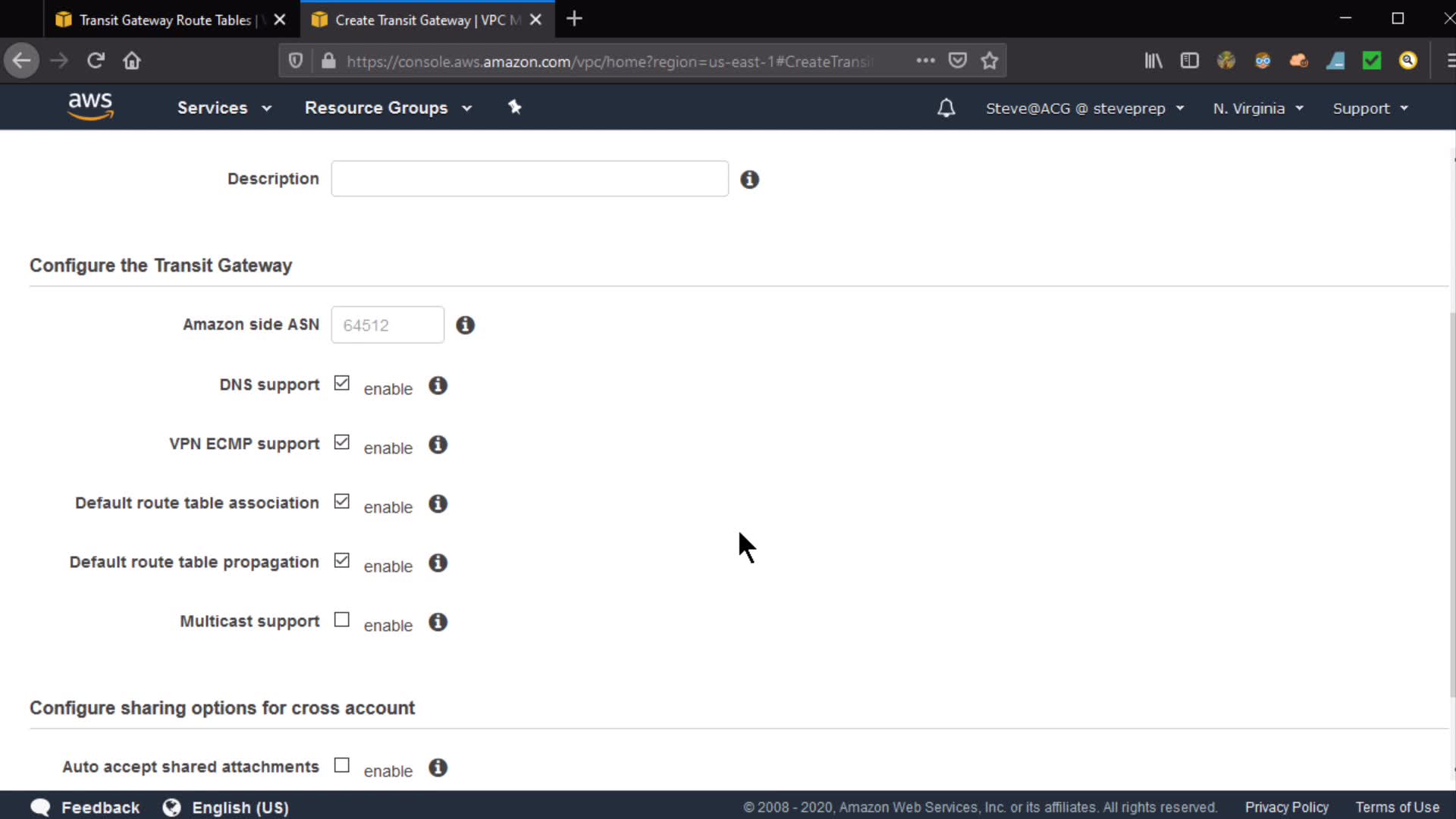Click the pin shortcuts icon in AWS navbar

click(x=515, y=107)
